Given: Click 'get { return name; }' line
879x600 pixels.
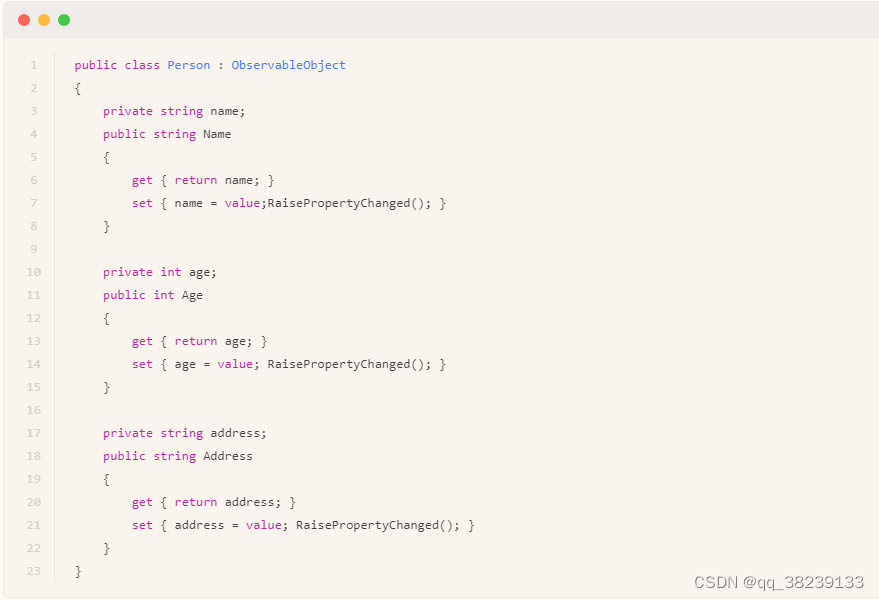Looking at the screenshot, I should pyautogui.click(x=203, y=180).
